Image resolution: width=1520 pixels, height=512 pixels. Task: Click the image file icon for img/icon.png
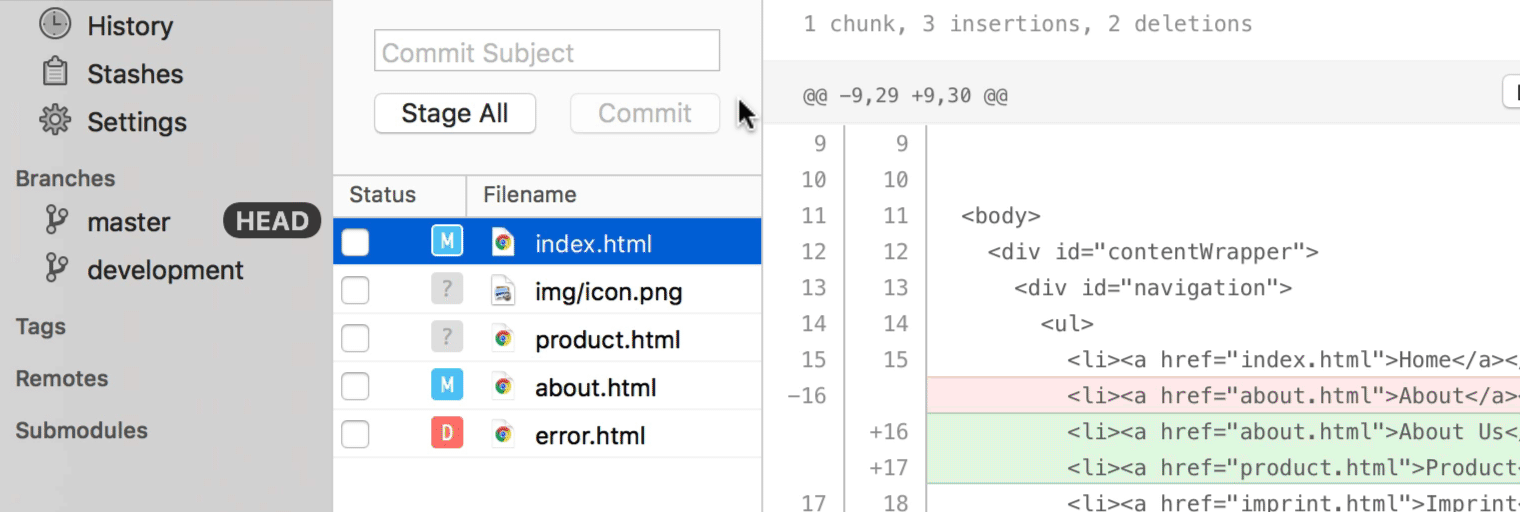click(x=503, y=291)
